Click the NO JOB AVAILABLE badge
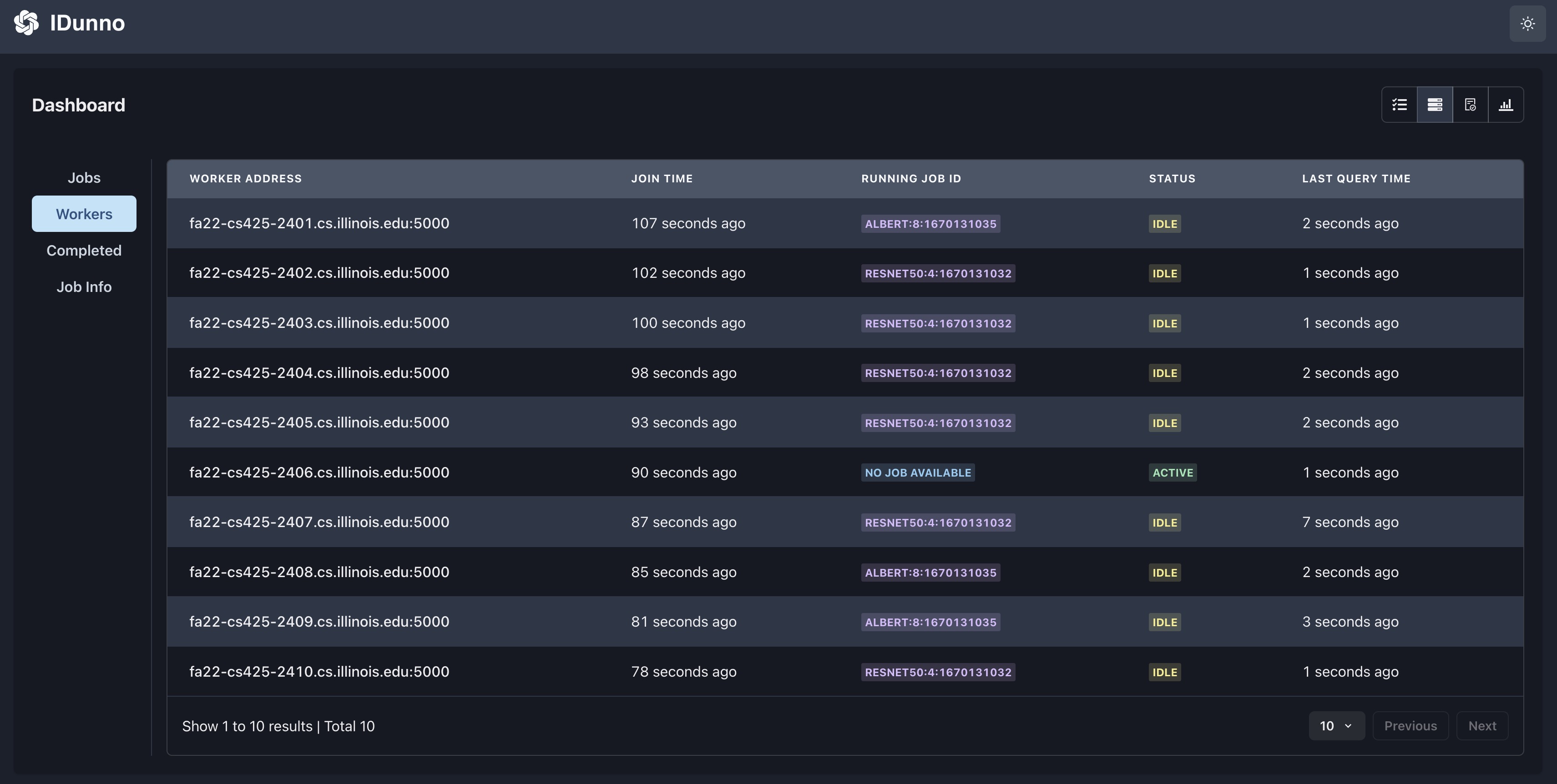Screen dimensions: 1557x784 click(918, 473)
